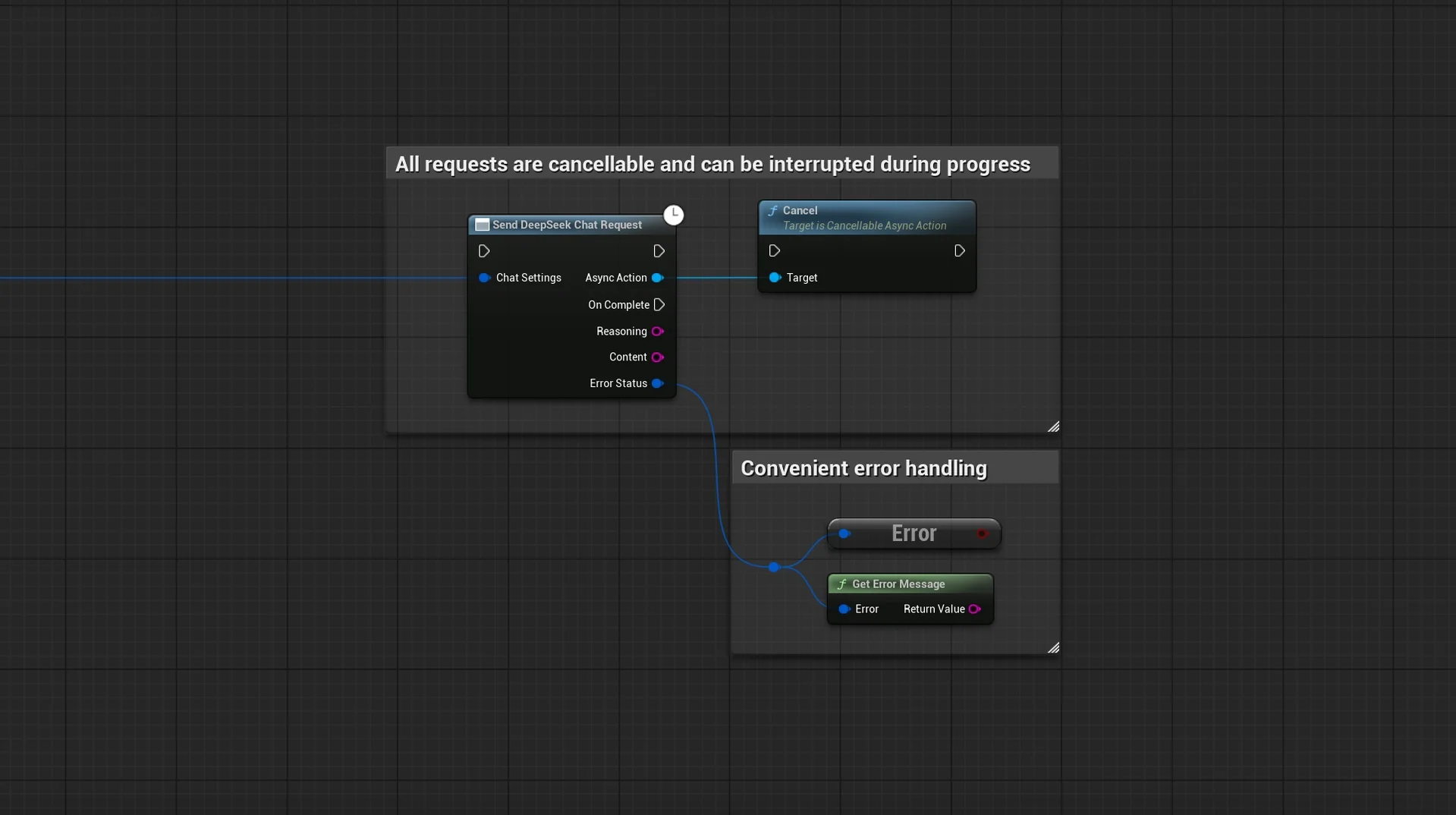Click the Chat Settings input pin

484,278
